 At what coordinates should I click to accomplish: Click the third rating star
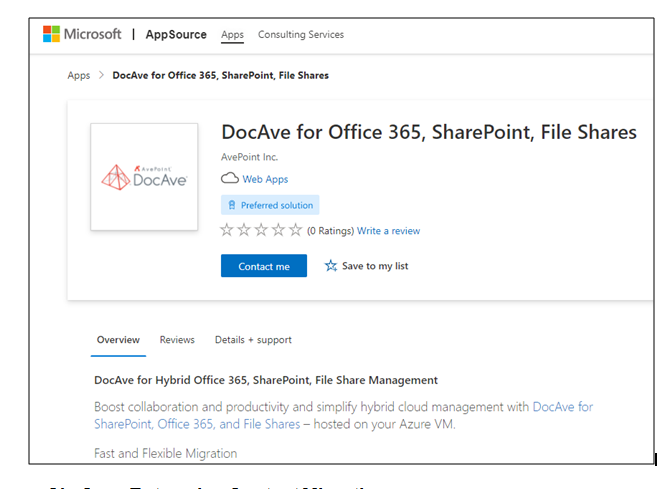coord(261,230)
